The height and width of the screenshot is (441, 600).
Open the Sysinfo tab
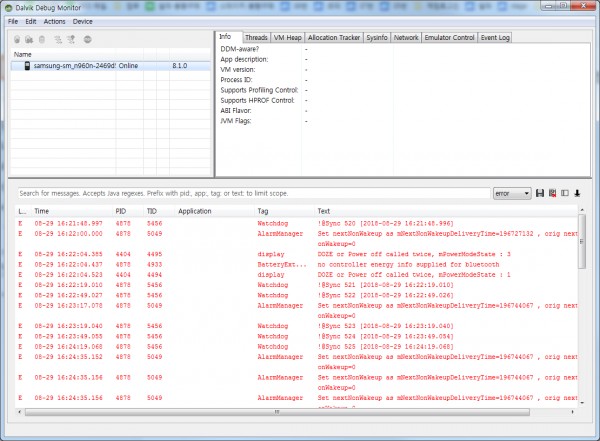[377, 38]
